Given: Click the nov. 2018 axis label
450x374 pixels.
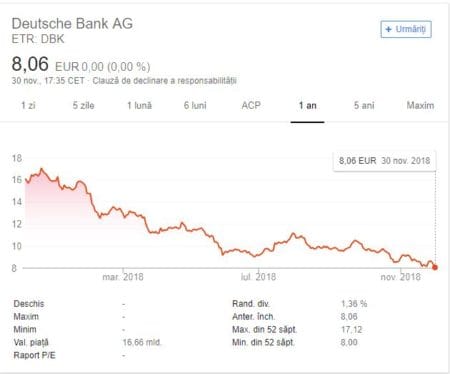Looking at the screenshot, I should click(401, 277).
